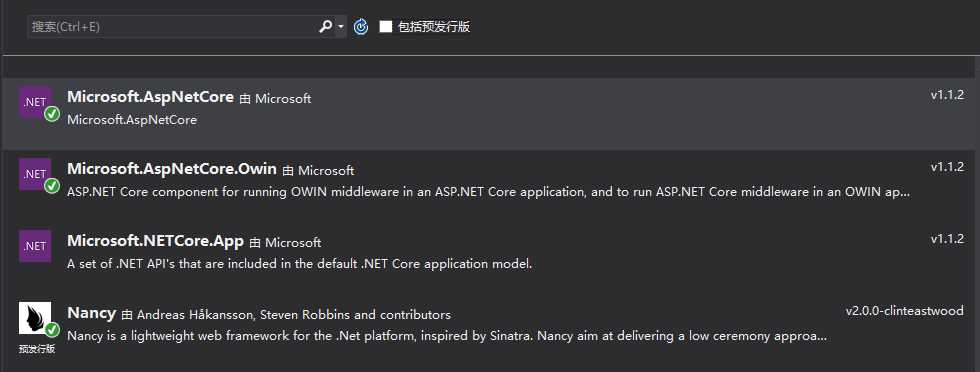Select the Microsoft.NETCore.App package title

155,241
